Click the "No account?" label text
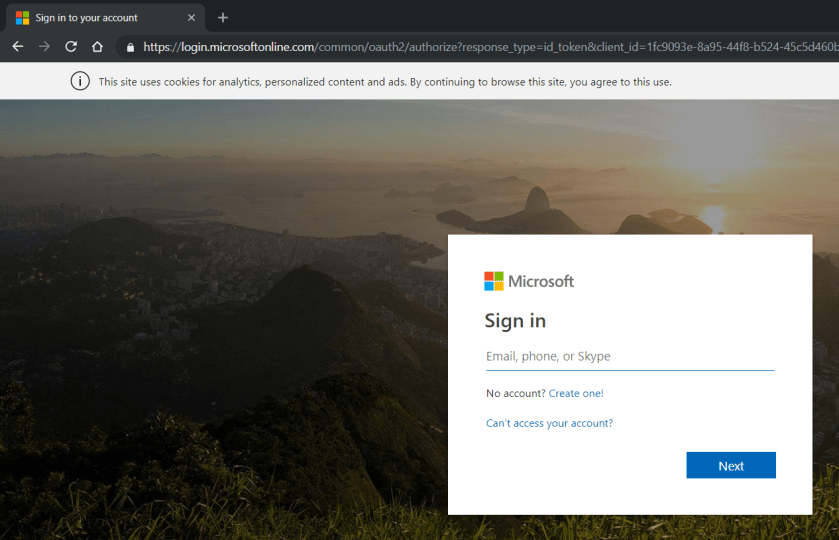This screenshot has width=839, height=540. tap(515, 393)
